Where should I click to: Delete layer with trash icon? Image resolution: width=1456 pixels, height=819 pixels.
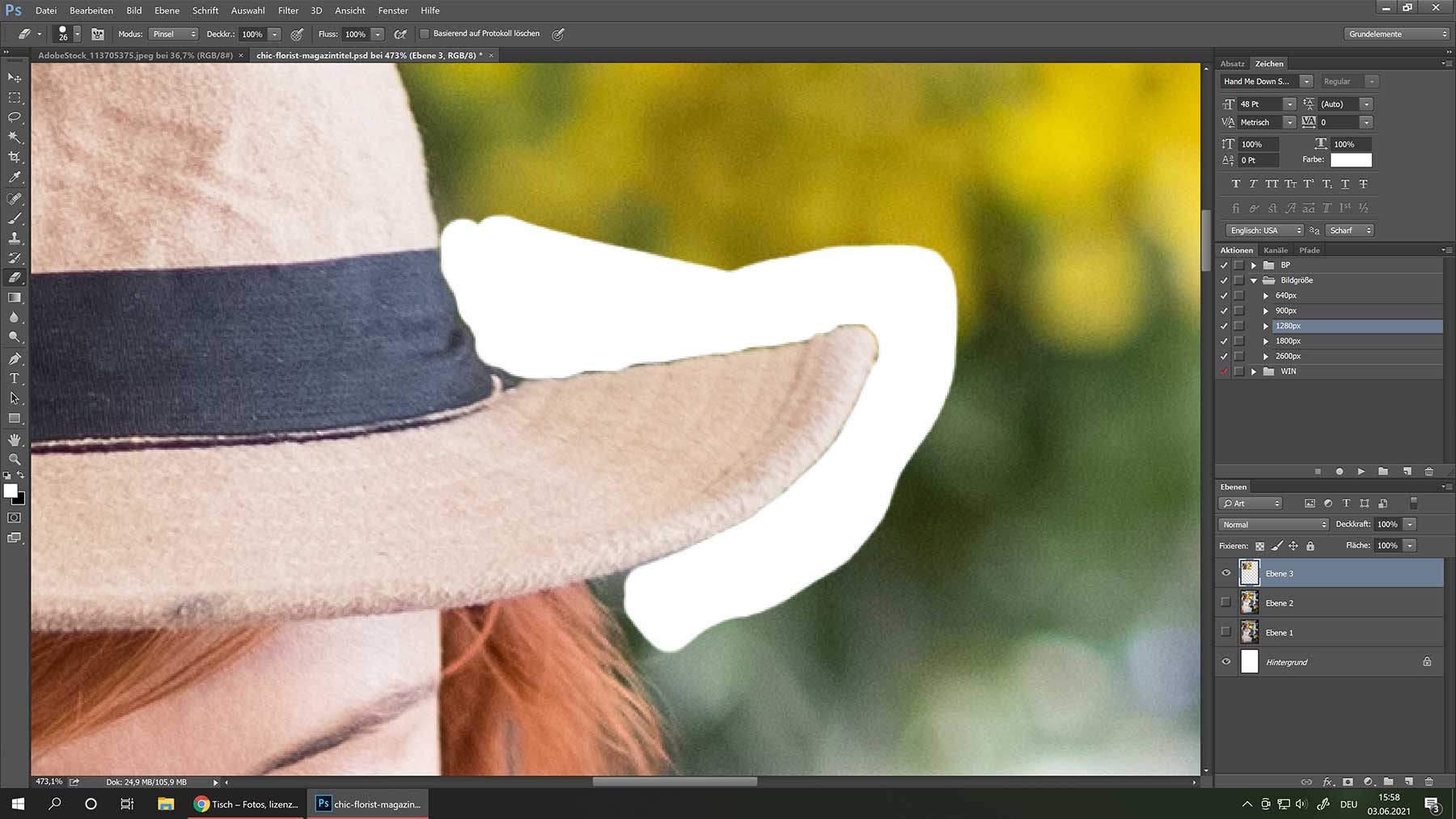coord(1428,782)
